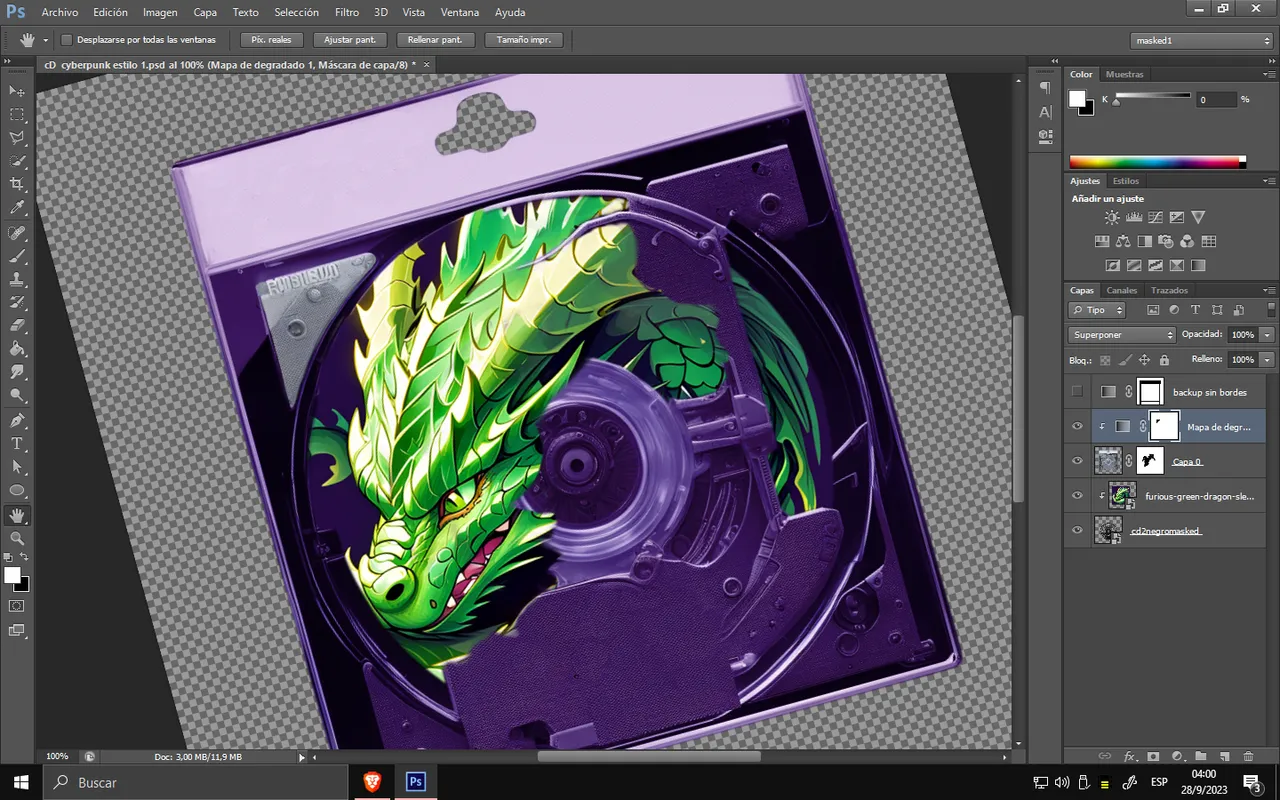1280x800 pixels.
Task: Select the Rectangular Marquee tool
Action: click(17, 115)
